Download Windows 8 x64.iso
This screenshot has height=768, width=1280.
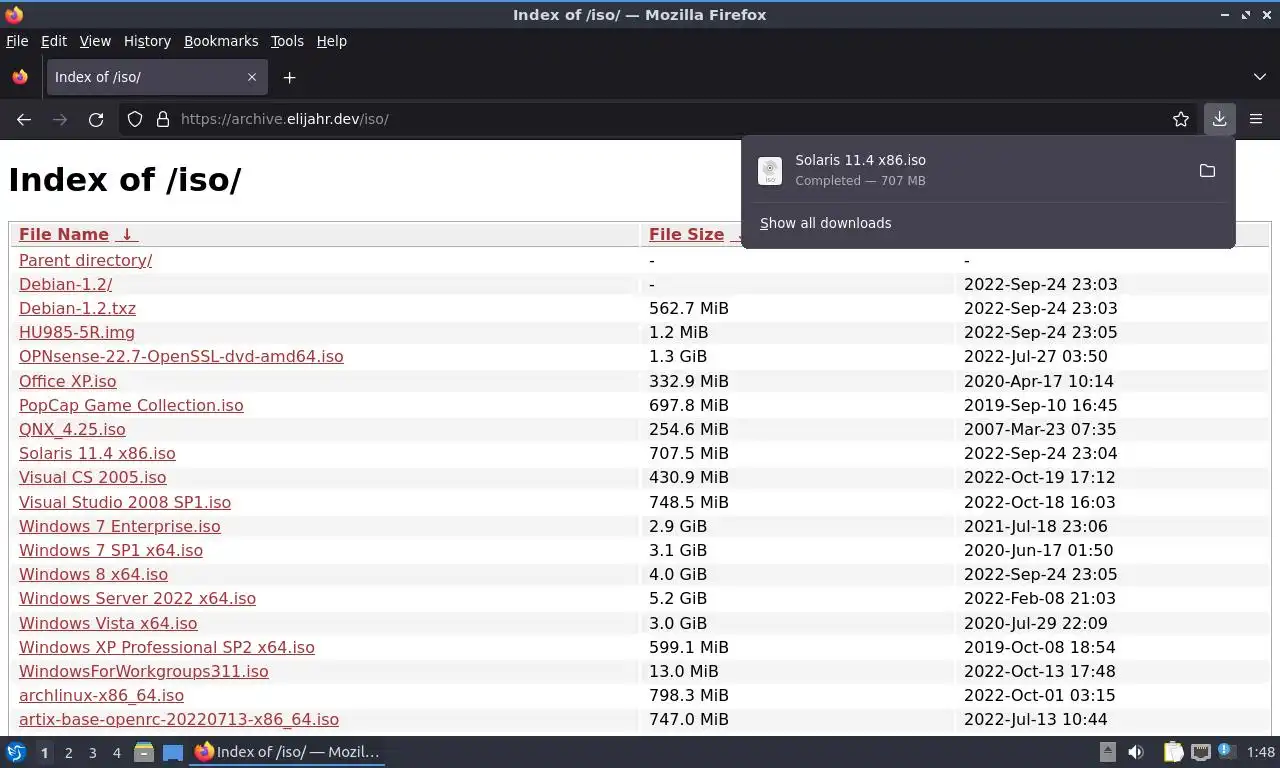pyautogui.click(x=94, y=574)
